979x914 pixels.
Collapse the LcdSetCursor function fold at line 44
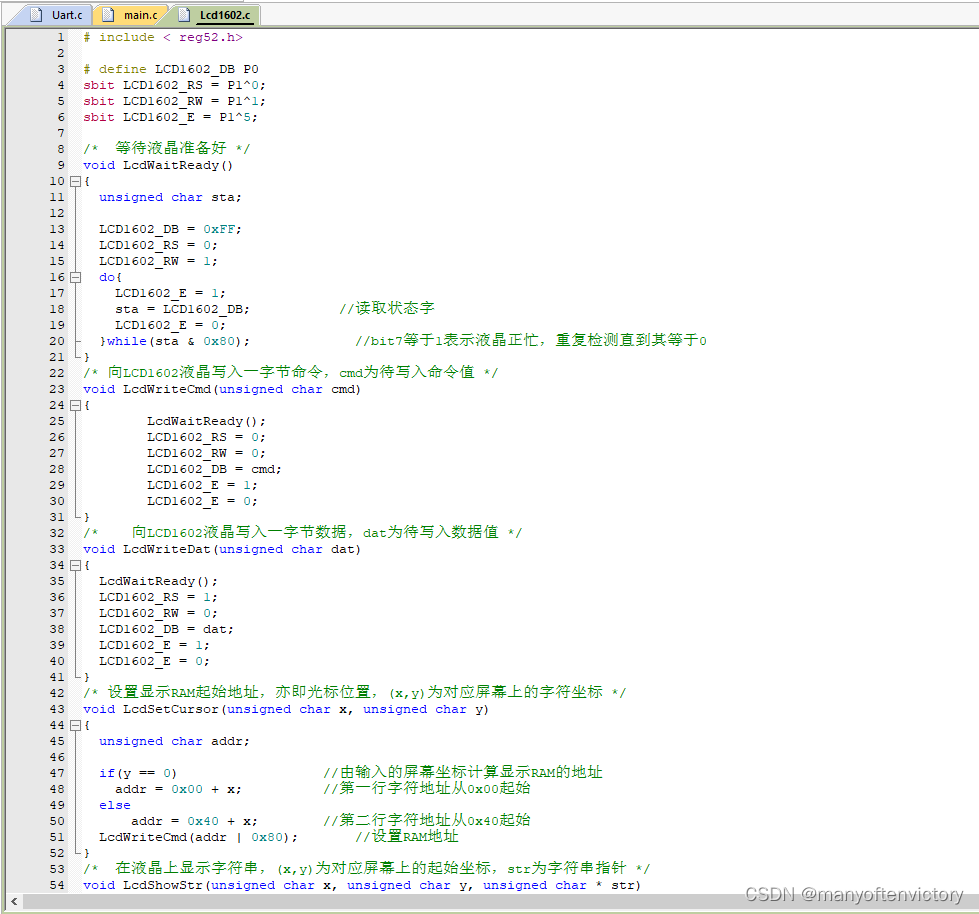coord(76,725)
